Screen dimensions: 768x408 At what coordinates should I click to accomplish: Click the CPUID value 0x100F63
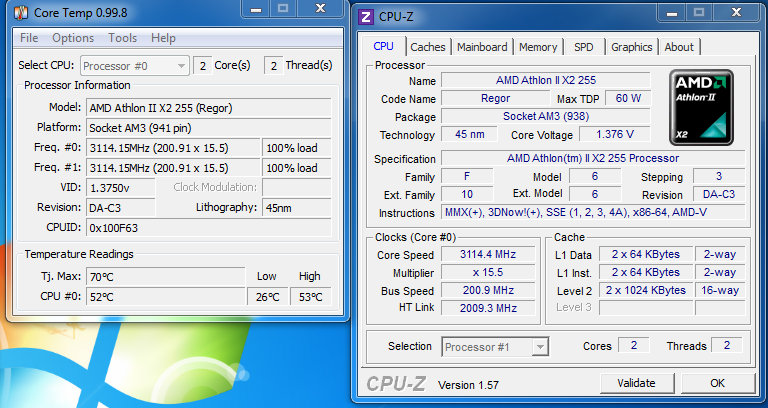point(209,228)
